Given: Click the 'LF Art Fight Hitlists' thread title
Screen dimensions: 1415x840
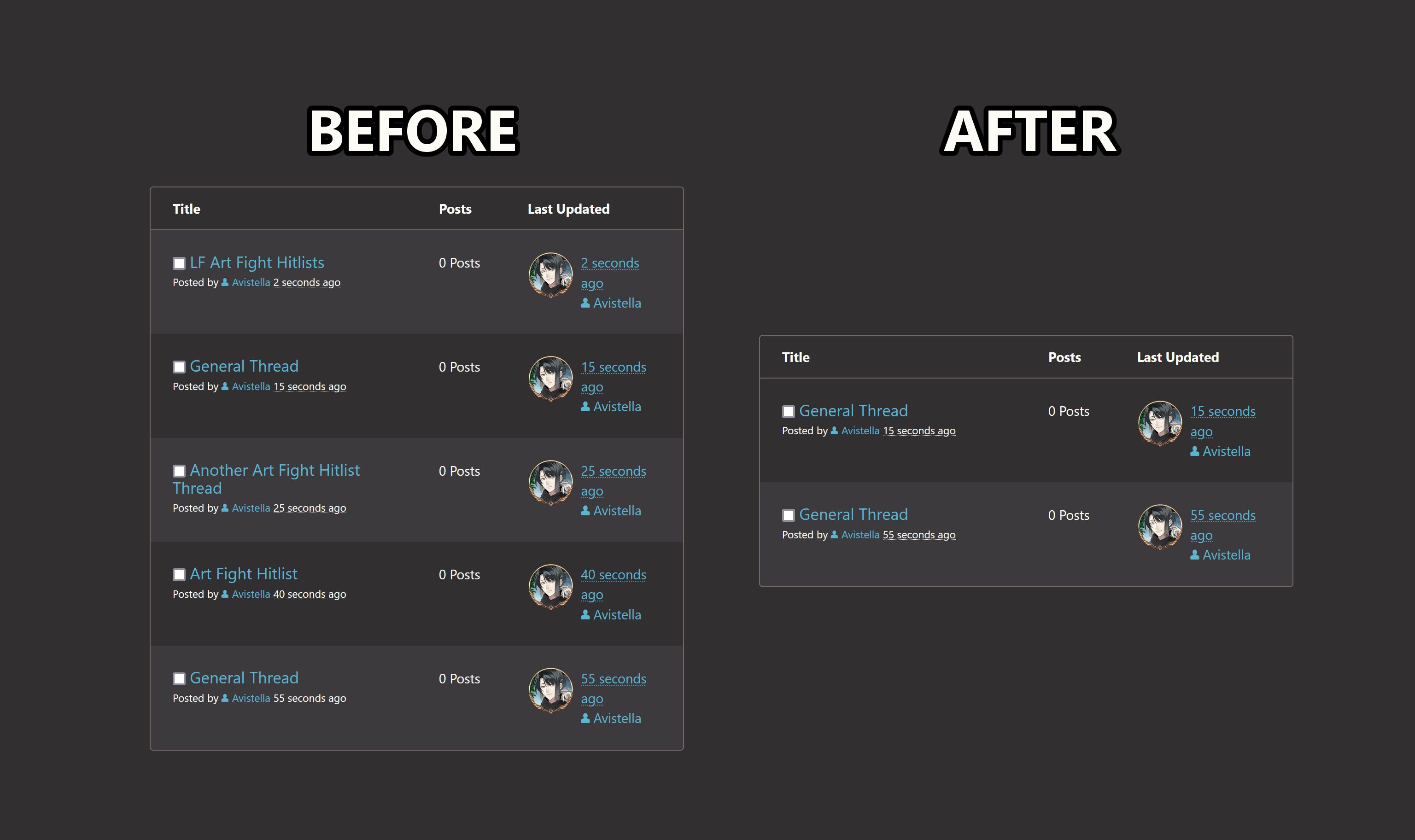Looking at the screenshot, I should tap(256, 262).
